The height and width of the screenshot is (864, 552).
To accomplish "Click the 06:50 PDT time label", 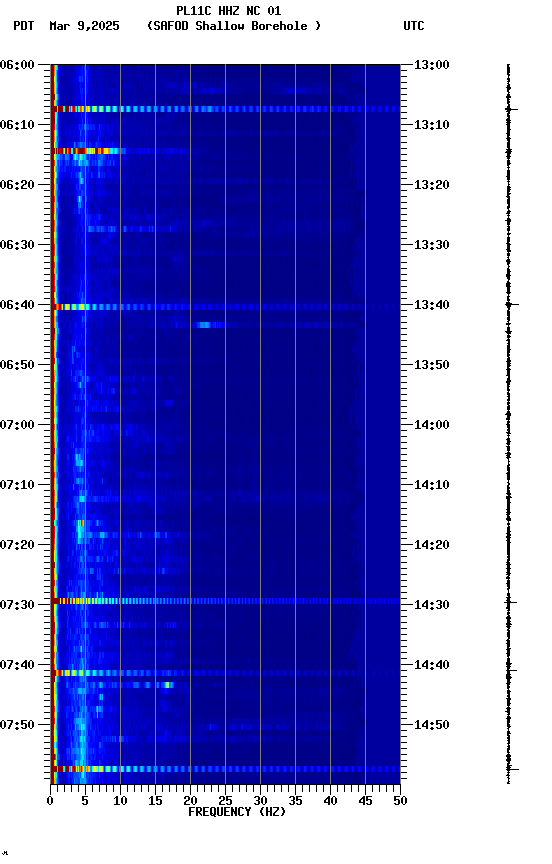I will pyautogui.click(x=17, y=365).
